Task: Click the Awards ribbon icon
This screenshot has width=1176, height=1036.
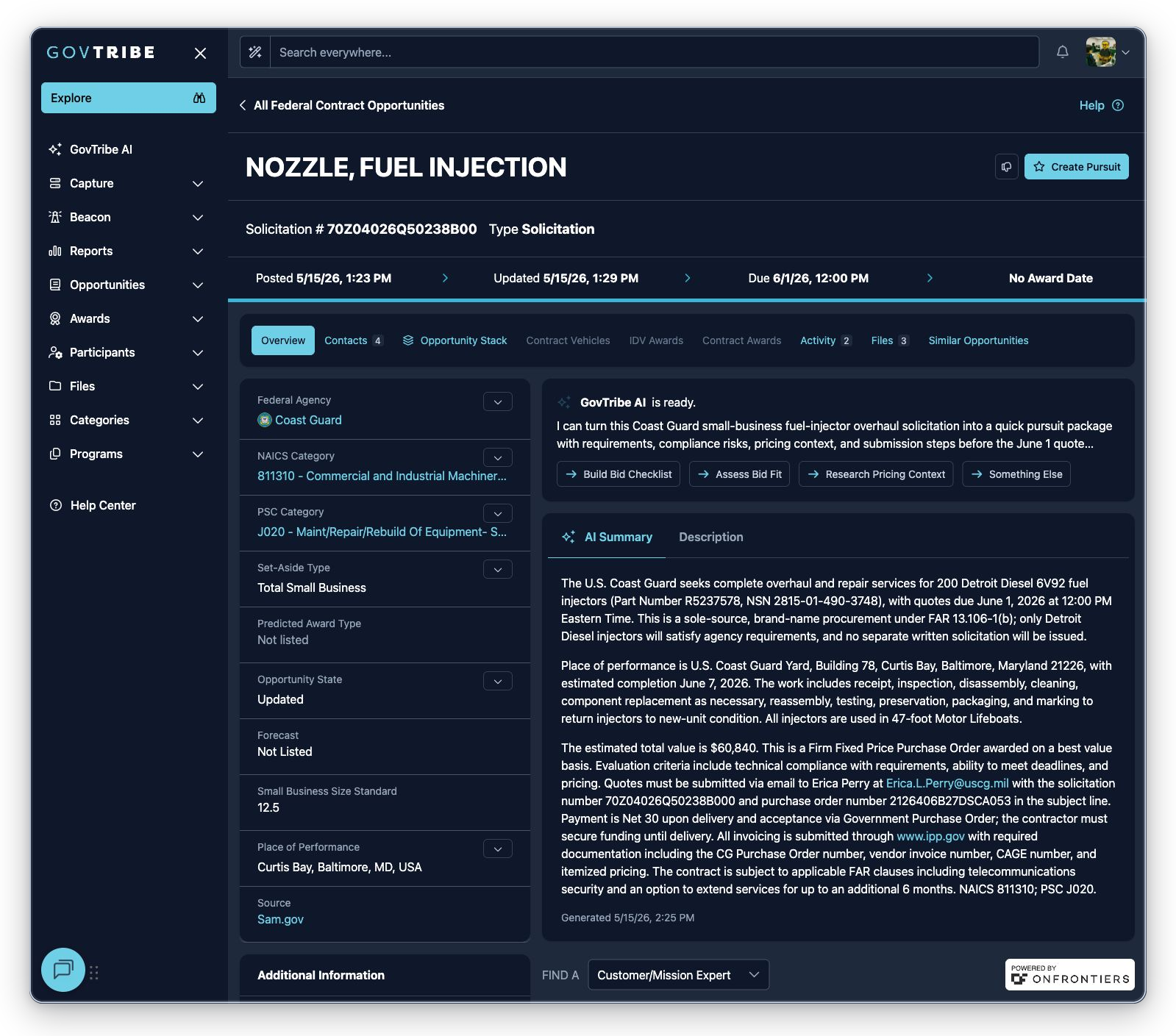Action: point(55,318)
